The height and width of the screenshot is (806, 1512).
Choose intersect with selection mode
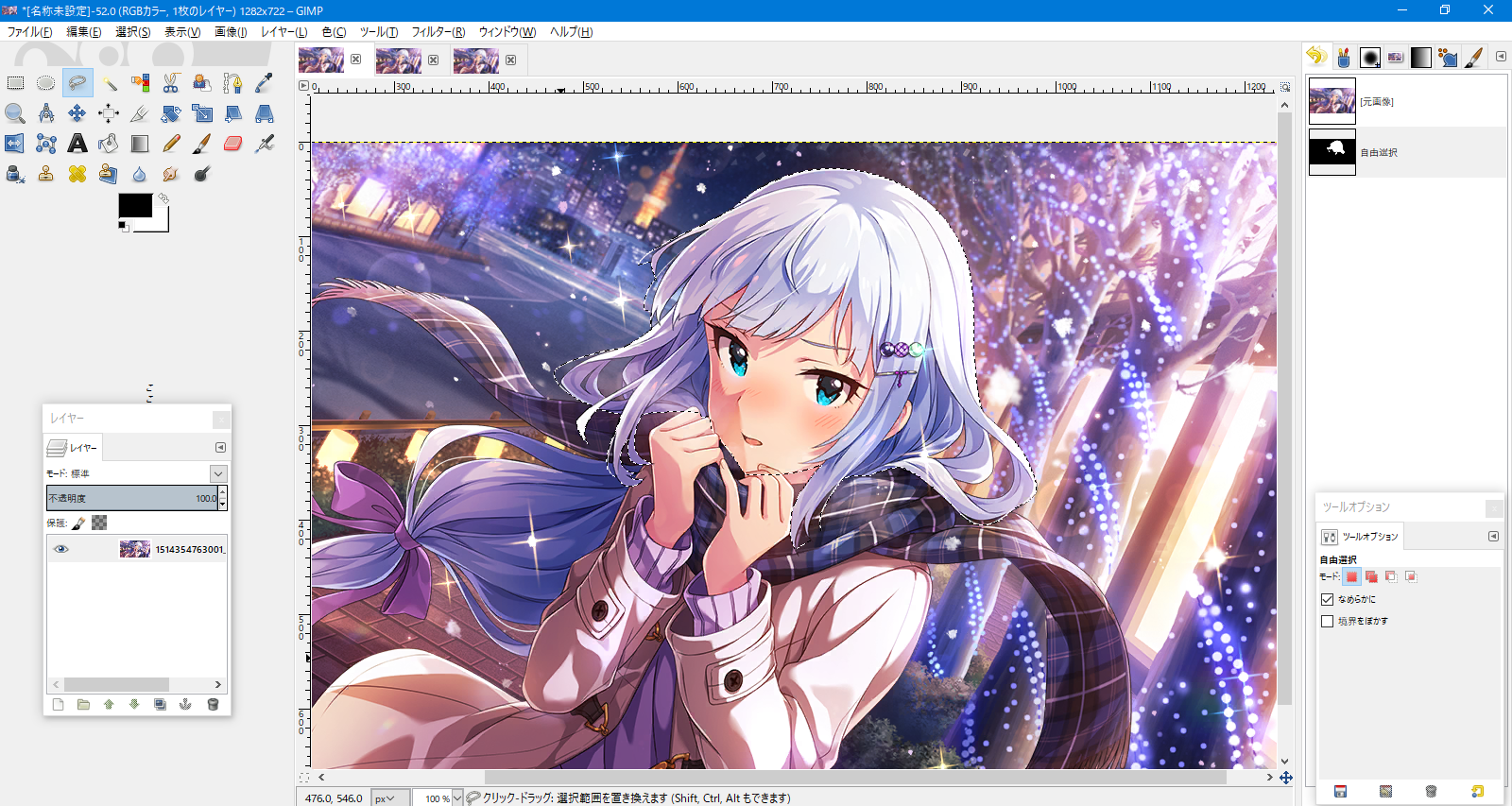pos(1411,576)
